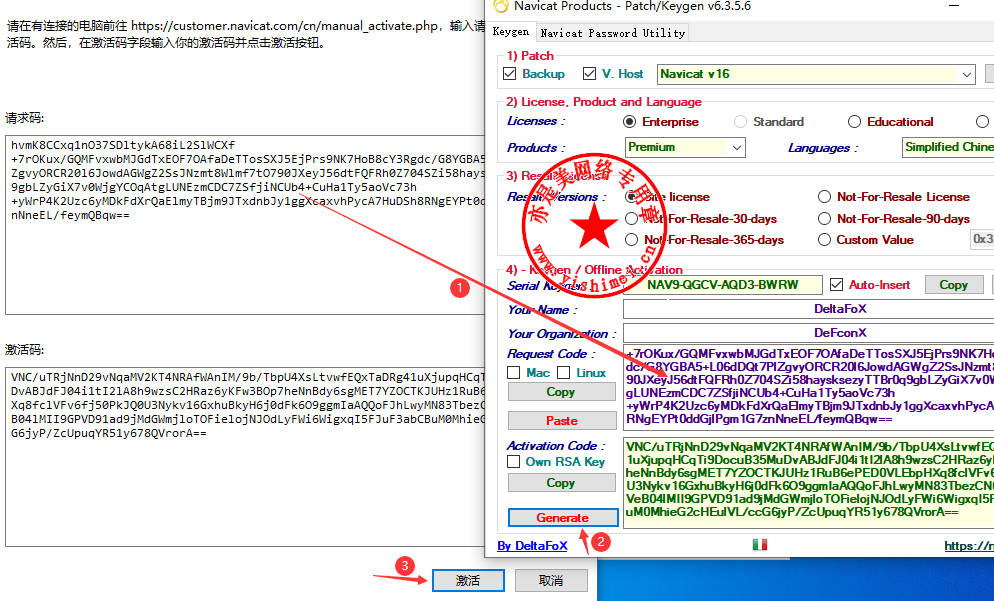Click the 请求码 text area in the Navicat dialog

(245, 224)
